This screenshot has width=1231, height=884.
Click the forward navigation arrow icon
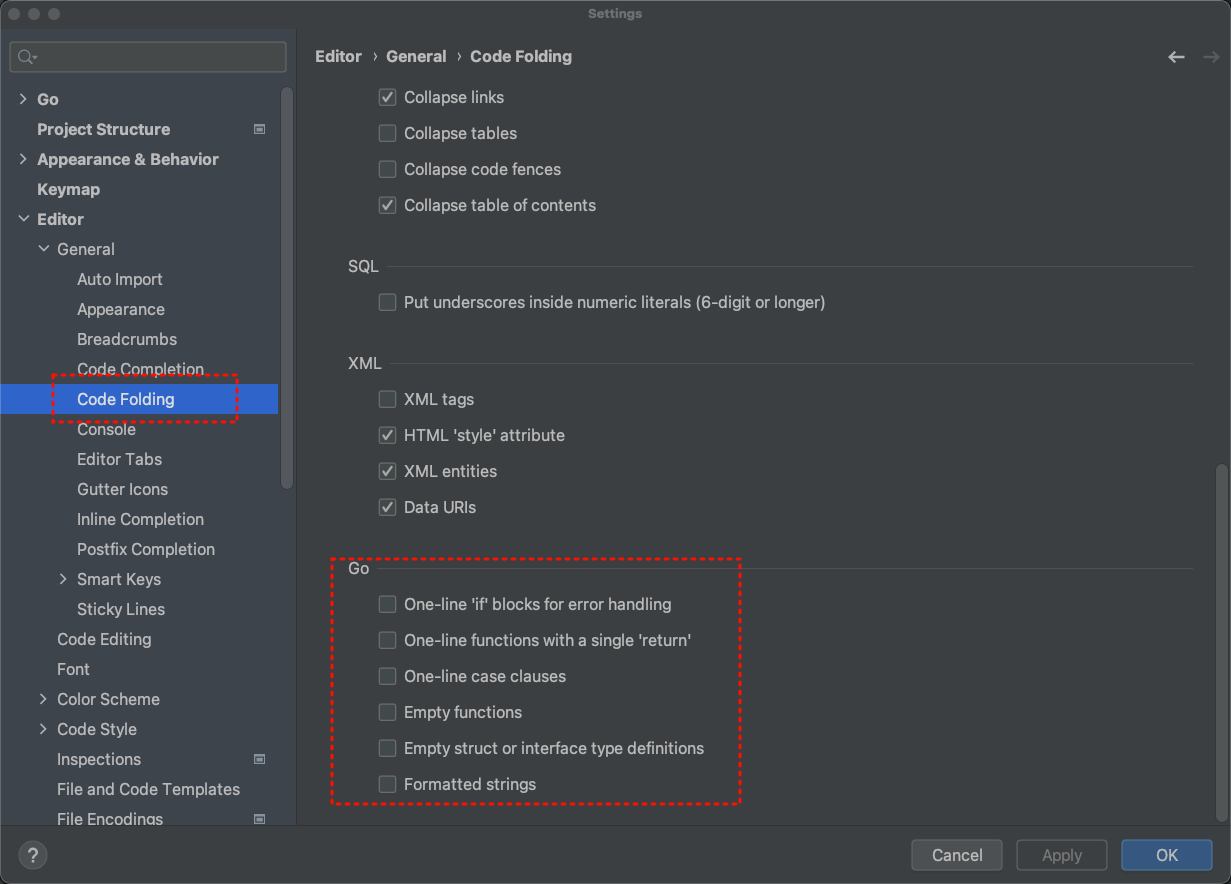tap(1210, 57)
